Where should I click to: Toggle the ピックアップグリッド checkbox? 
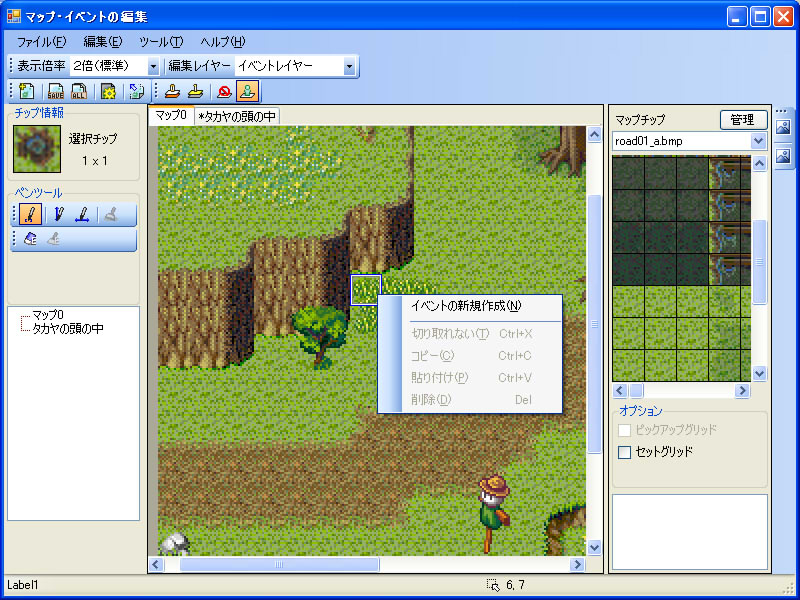[x=624, y=430]
